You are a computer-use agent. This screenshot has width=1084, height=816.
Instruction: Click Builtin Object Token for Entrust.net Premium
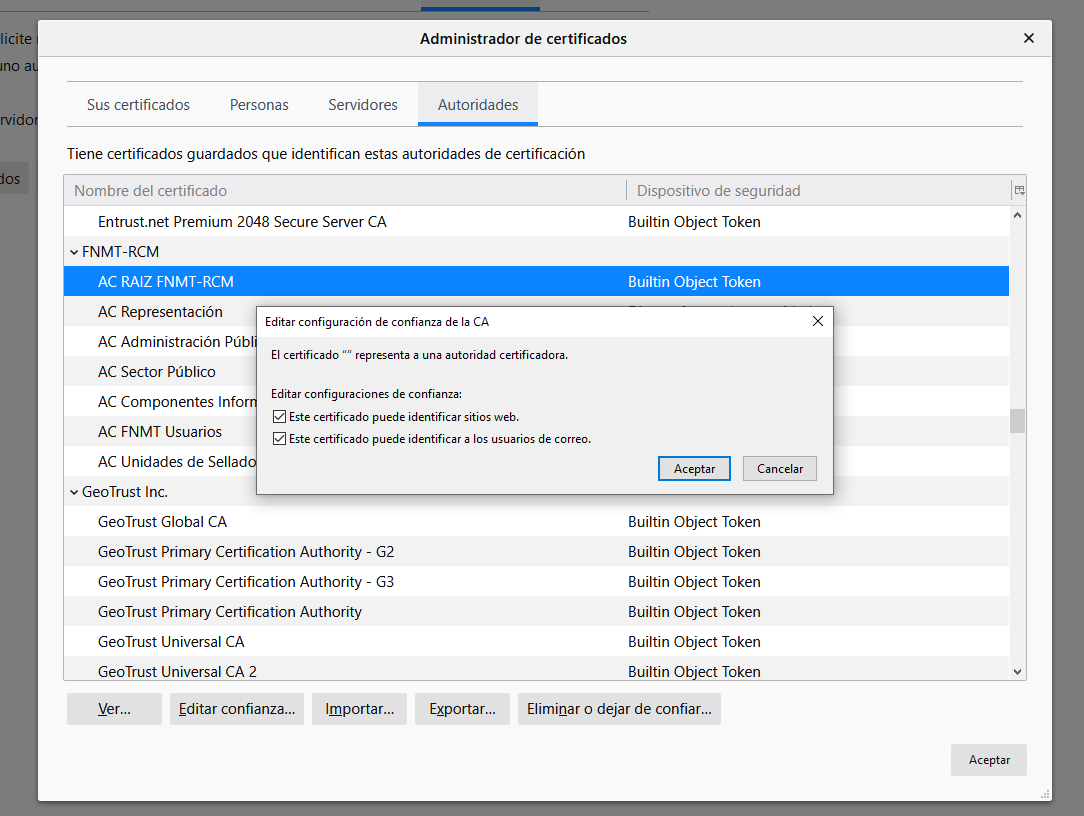pyautogui.click(x=694, y=221)
